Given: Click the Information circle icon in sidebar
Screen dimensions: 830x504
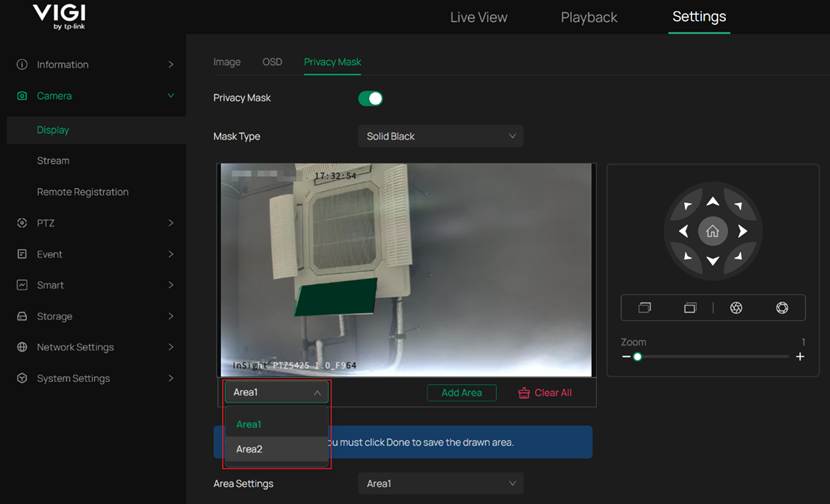Looking at the screenshot, I should point(22,65).
